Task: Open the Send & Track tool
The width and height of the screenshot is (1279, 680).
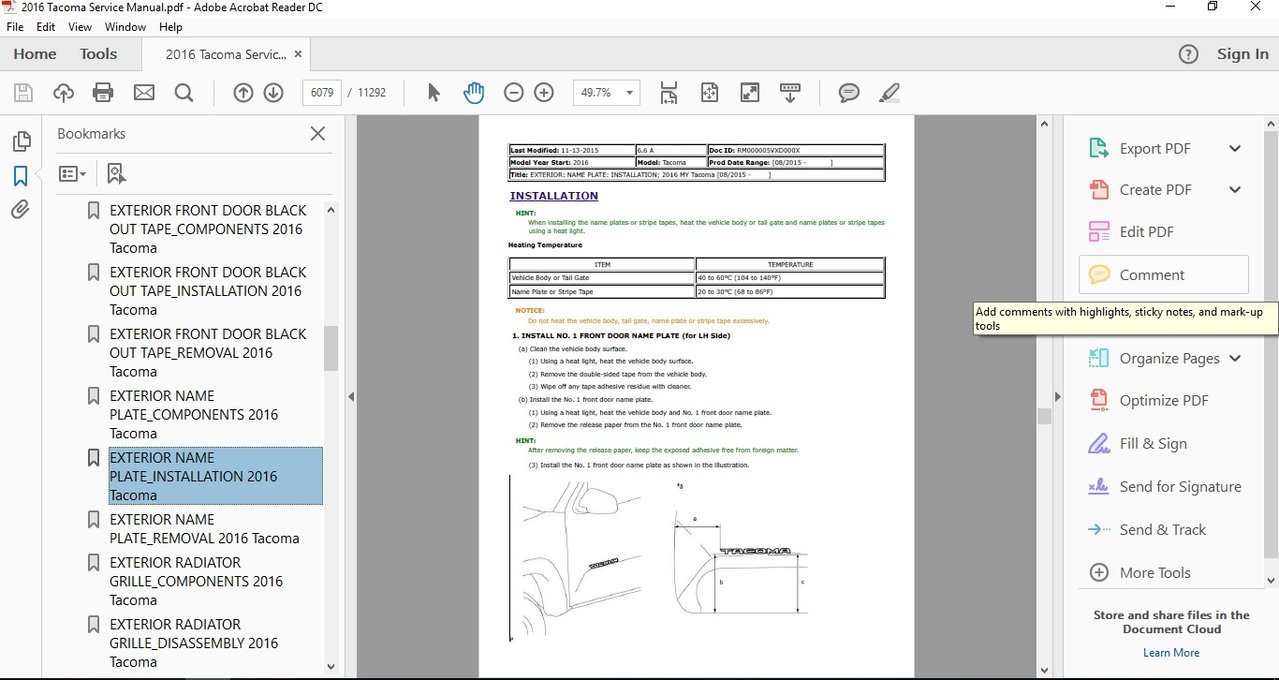Action: click(1162, 530)
